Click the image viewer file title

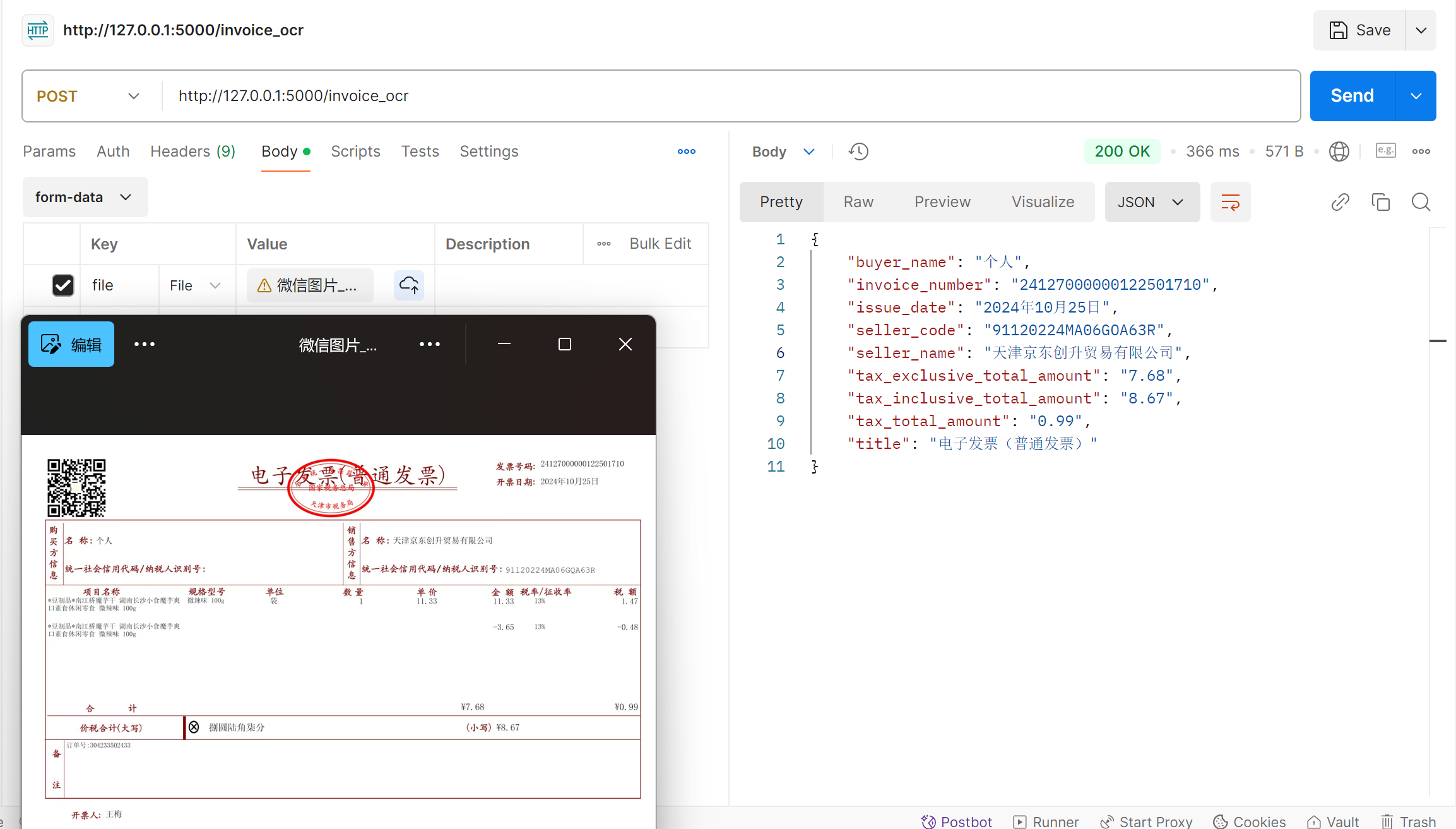(338, 345)
